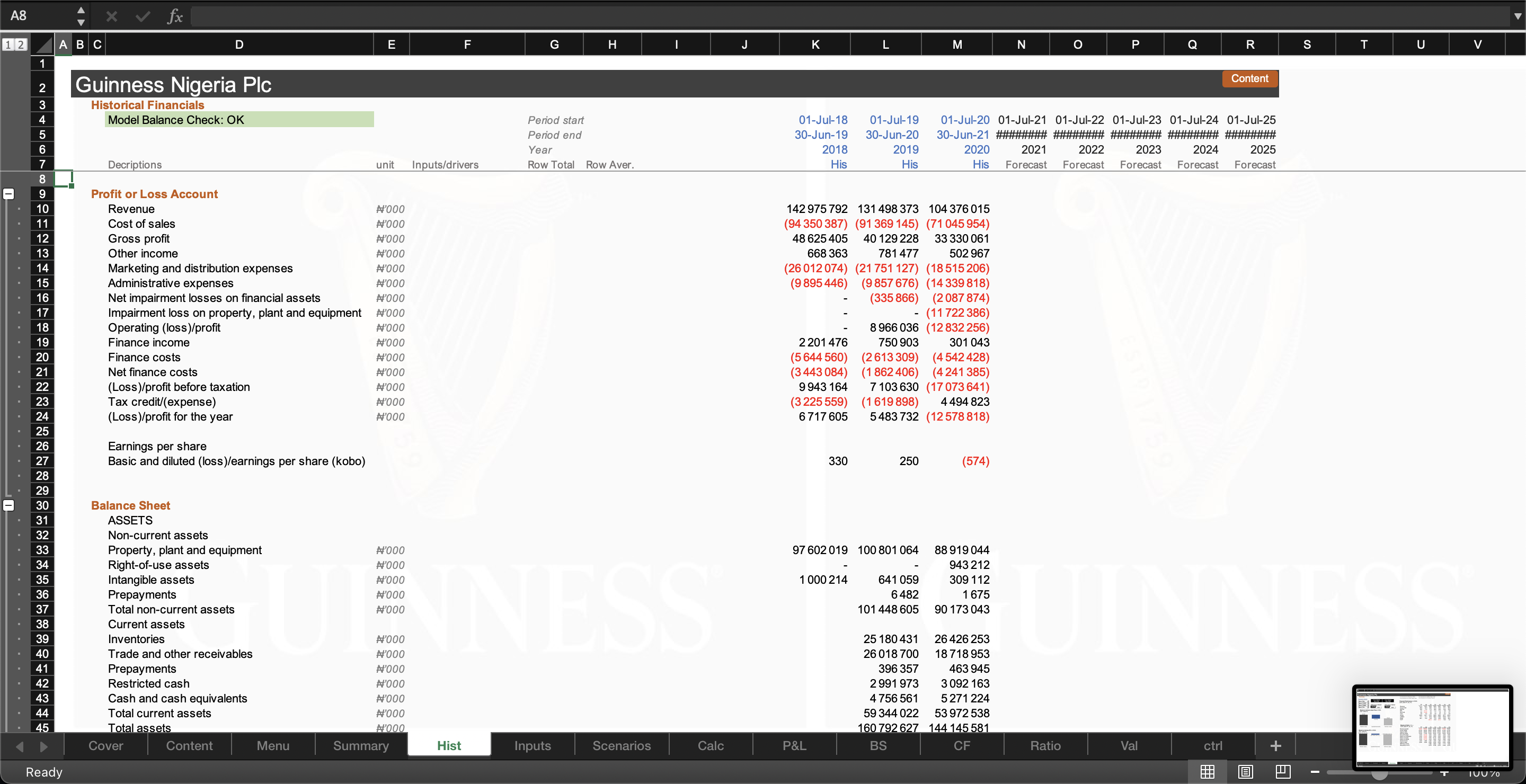The image size is (1526, 784).
Task: Click the screenshot preview thumbnail
Action: pos(1432,727)
